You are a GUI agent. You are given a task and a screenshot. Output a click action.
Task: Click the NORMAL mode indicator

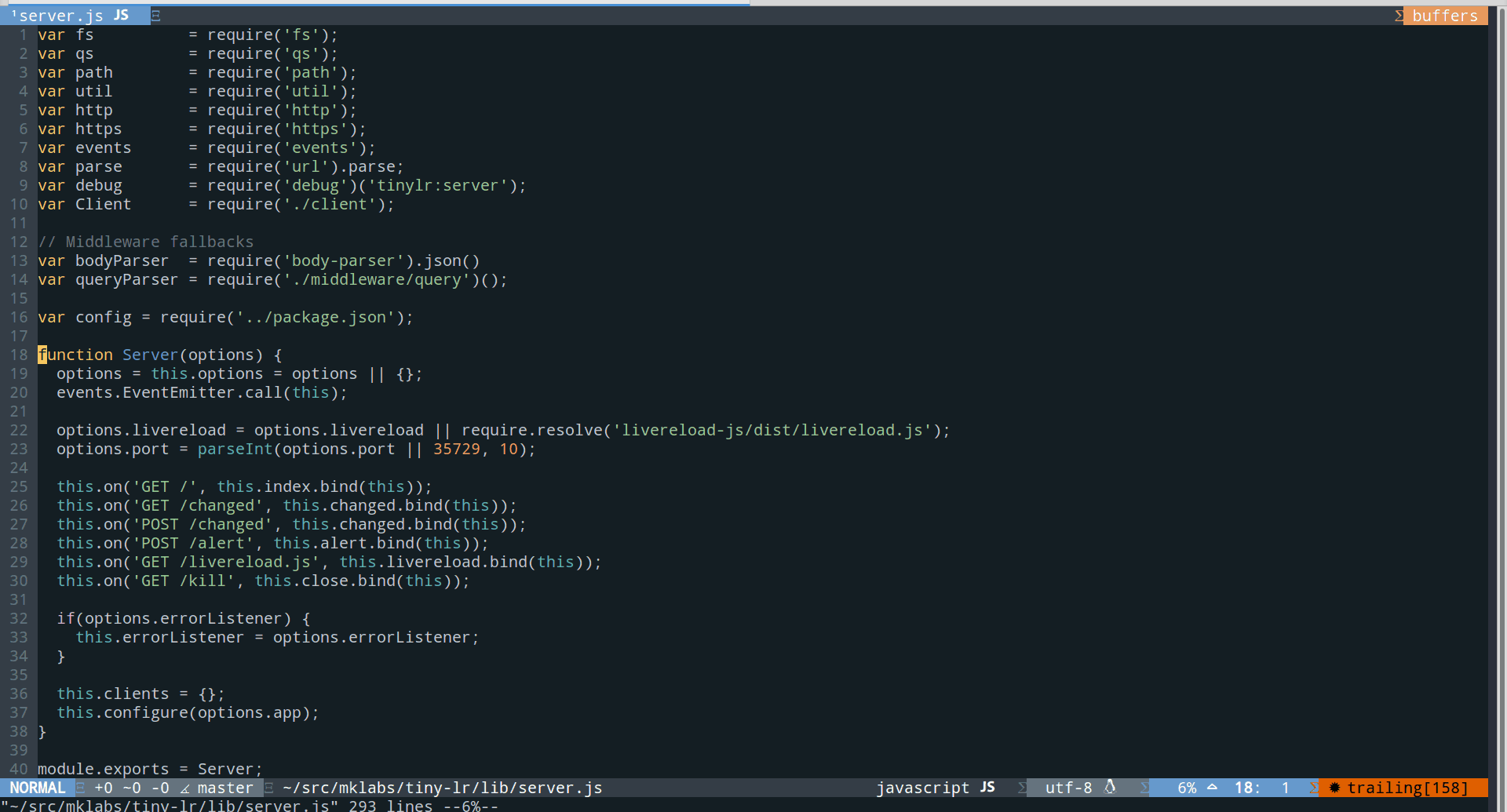[38, 788]
